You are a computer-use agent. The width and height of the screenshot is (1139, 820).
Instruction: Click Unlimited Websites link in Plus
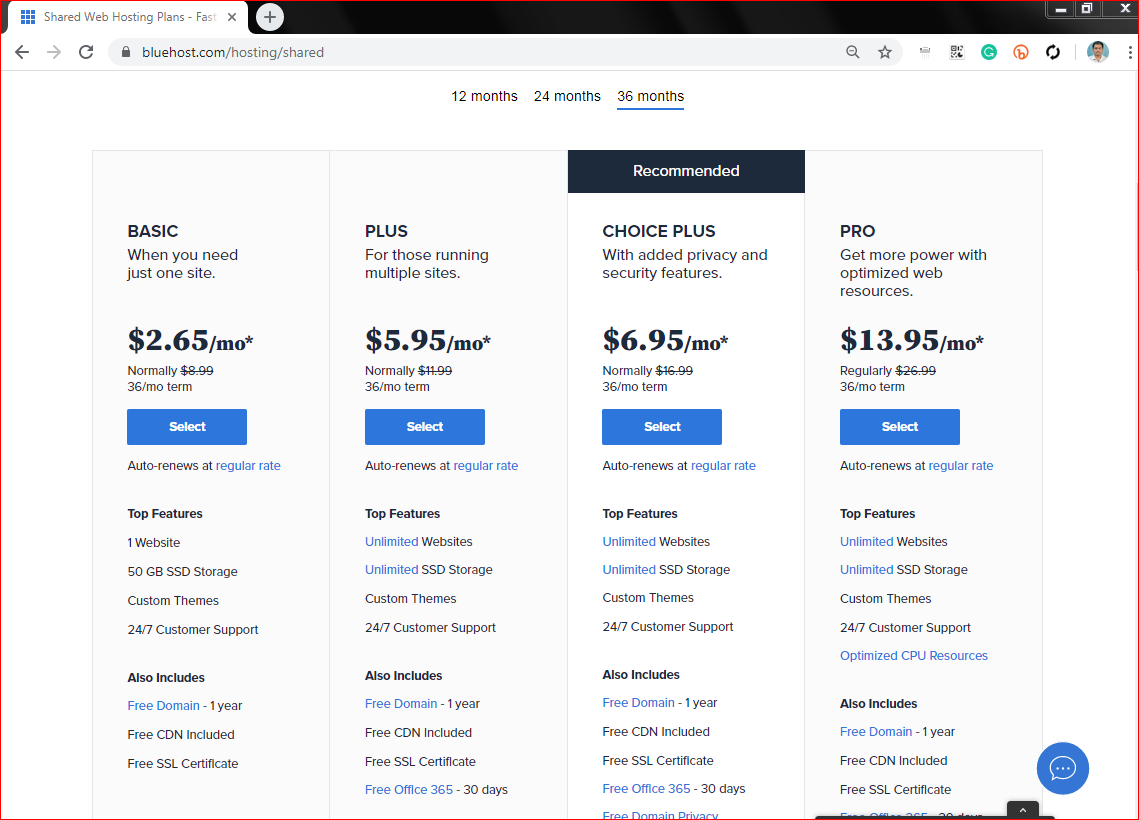tap(392, 542)
